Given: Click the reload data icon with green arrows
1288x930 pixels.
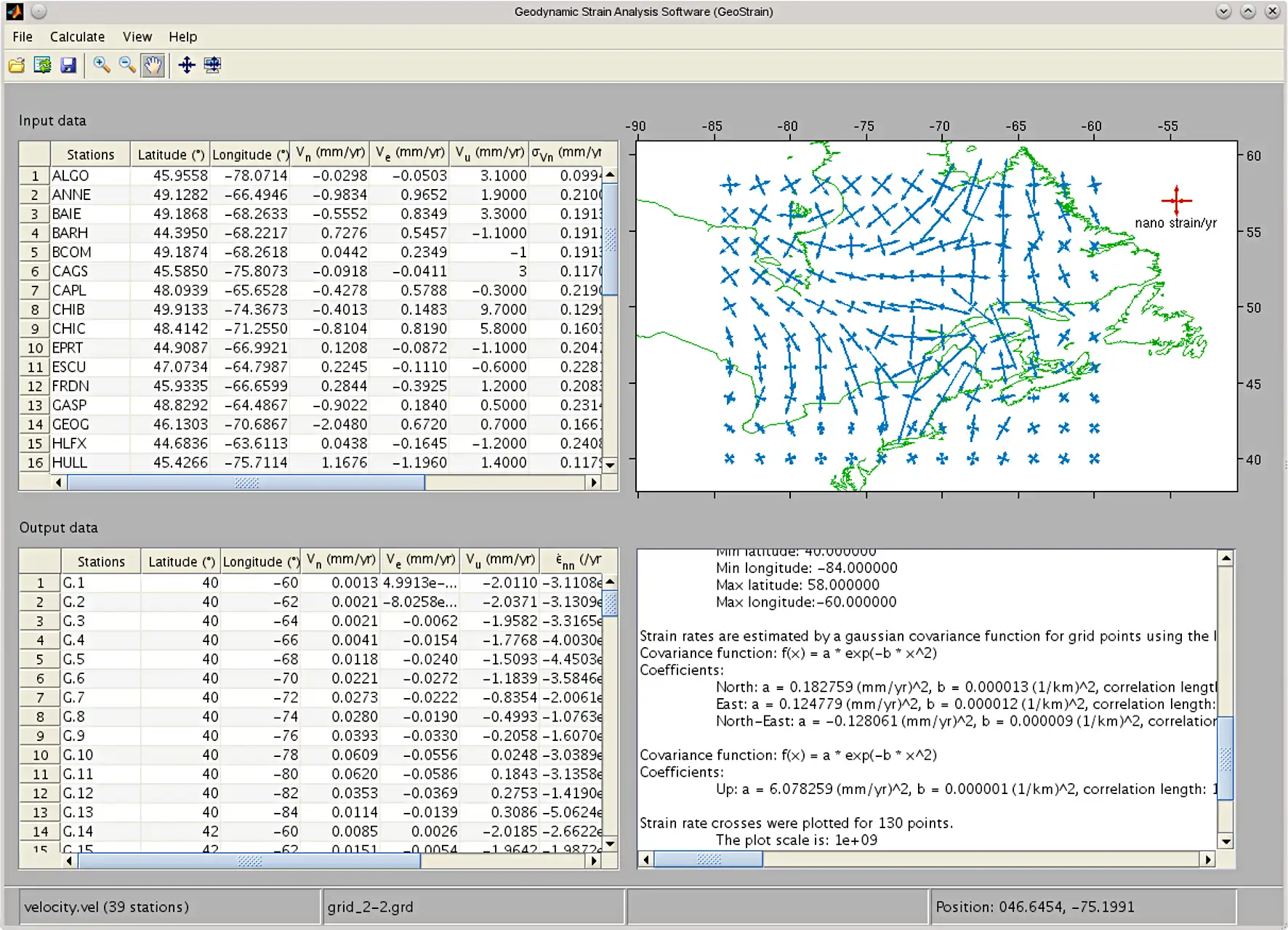Looking at the screenshot, I should click(x=43, y=65).
